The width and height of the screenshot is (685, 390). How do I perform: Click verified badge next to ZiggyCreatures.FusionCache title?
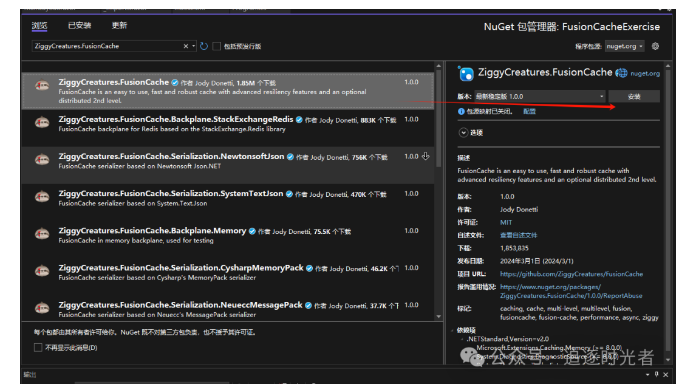[x=175, y=83]
